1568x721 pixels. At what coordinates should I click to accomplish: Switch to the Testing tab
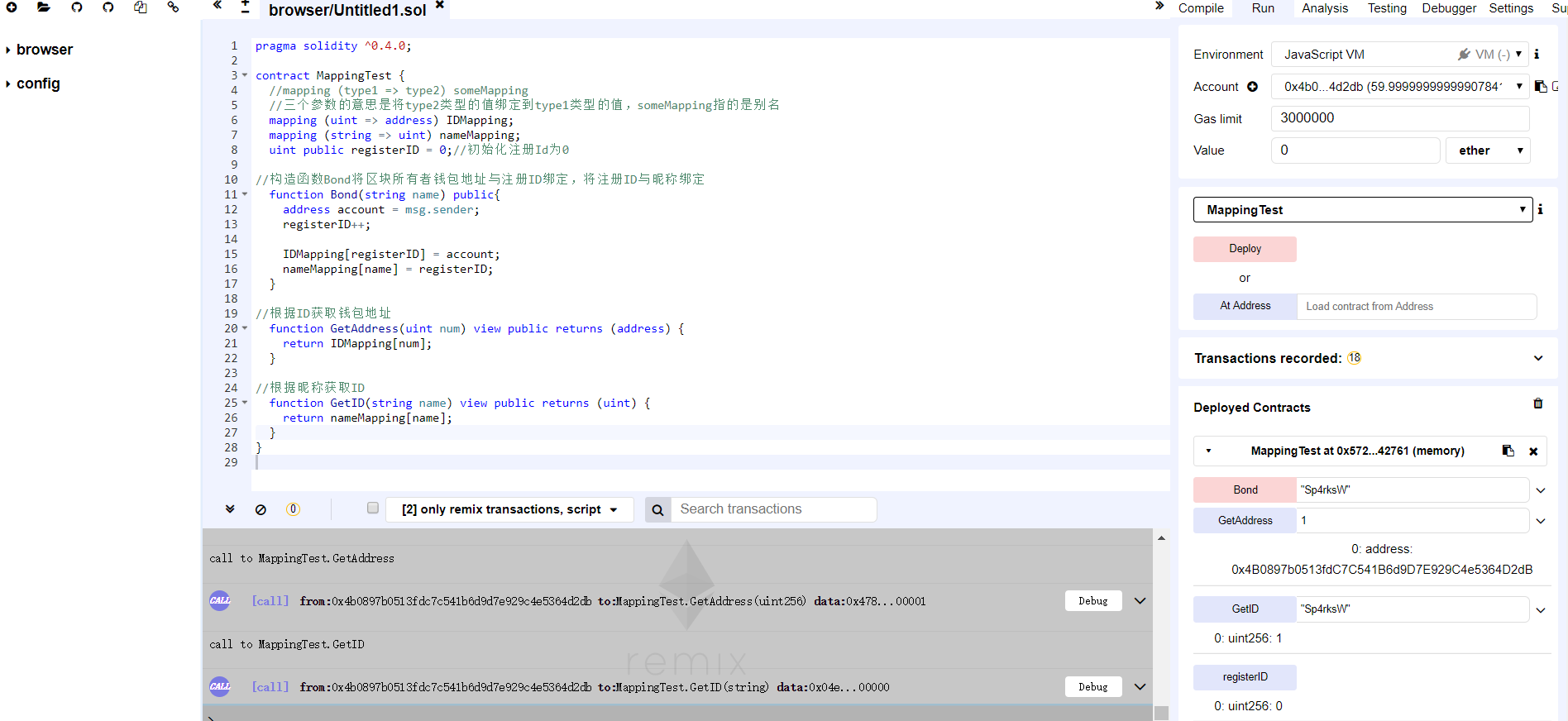click(x=1387, y=8)
